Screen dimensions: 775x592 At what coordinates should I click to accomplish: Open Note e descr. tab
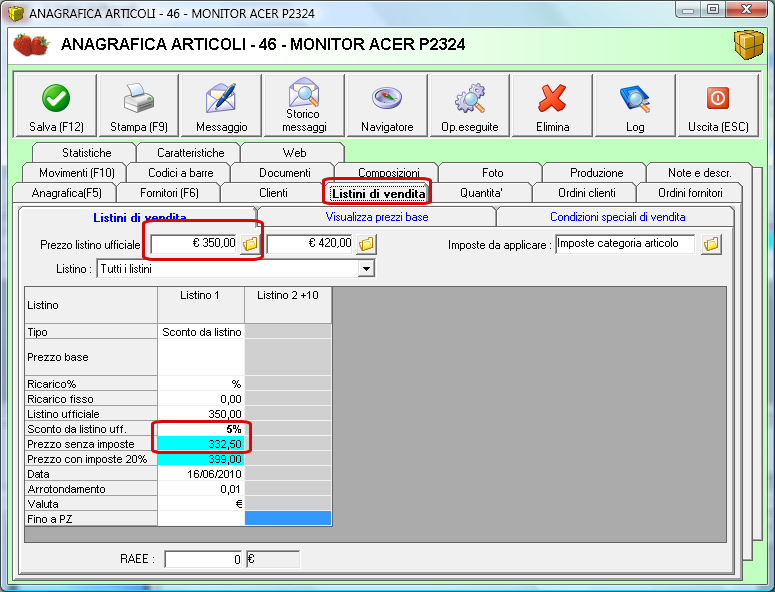pos(699,173)
